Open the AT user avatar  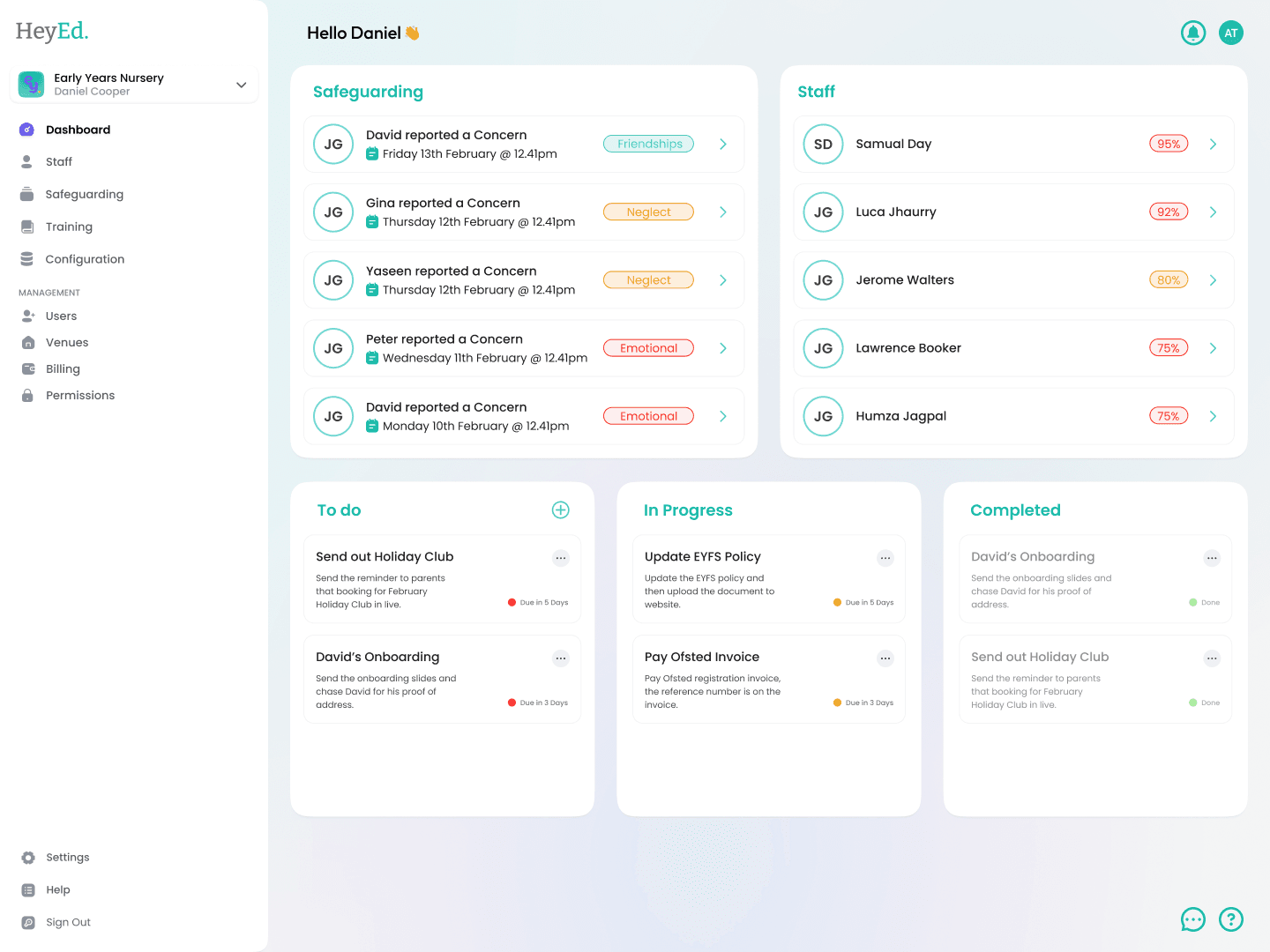1230,33
